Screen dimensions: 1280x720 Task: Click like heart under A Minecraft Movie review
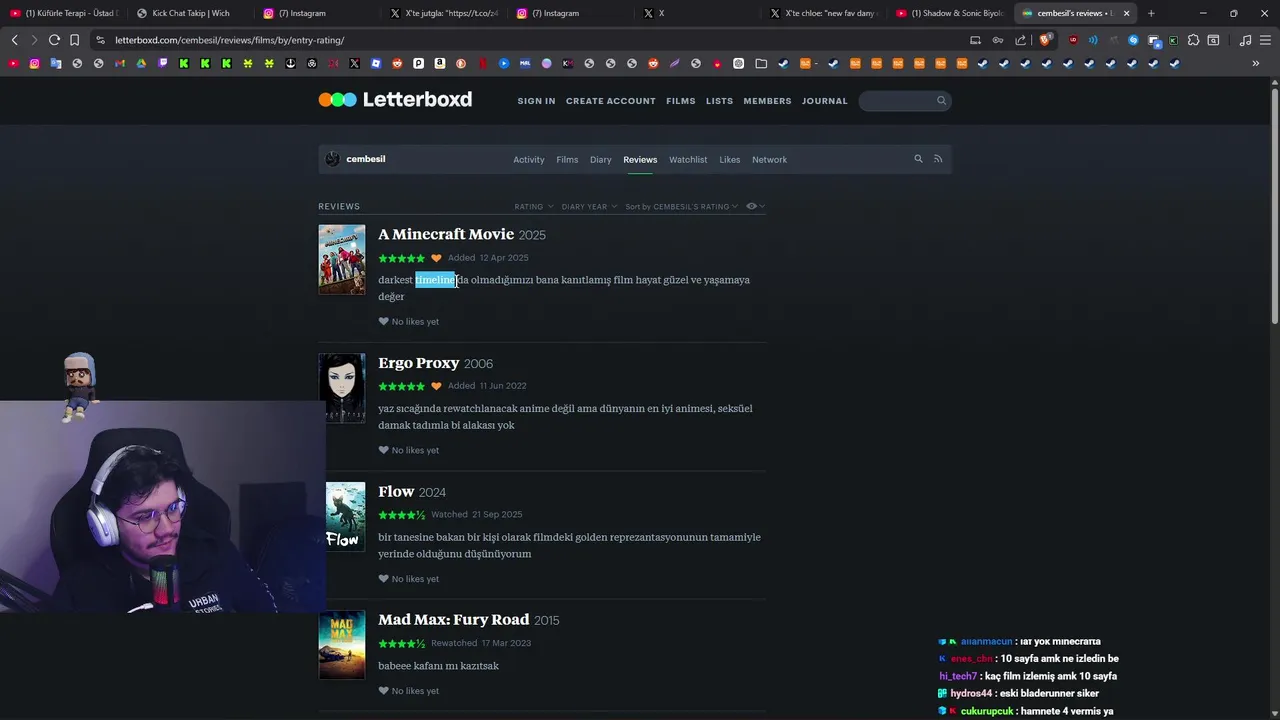(383, 322)
